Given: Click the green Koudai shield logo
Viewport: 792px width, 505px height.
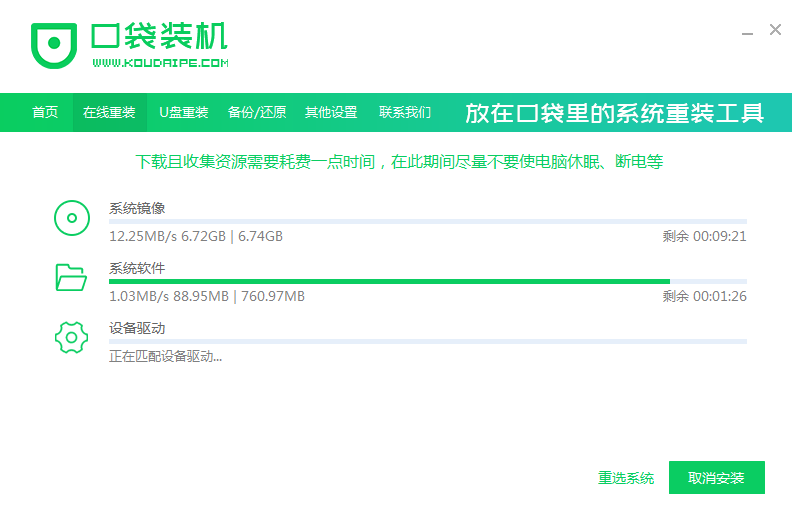Looking at the screenshot, I should click(x=54, y=44).
